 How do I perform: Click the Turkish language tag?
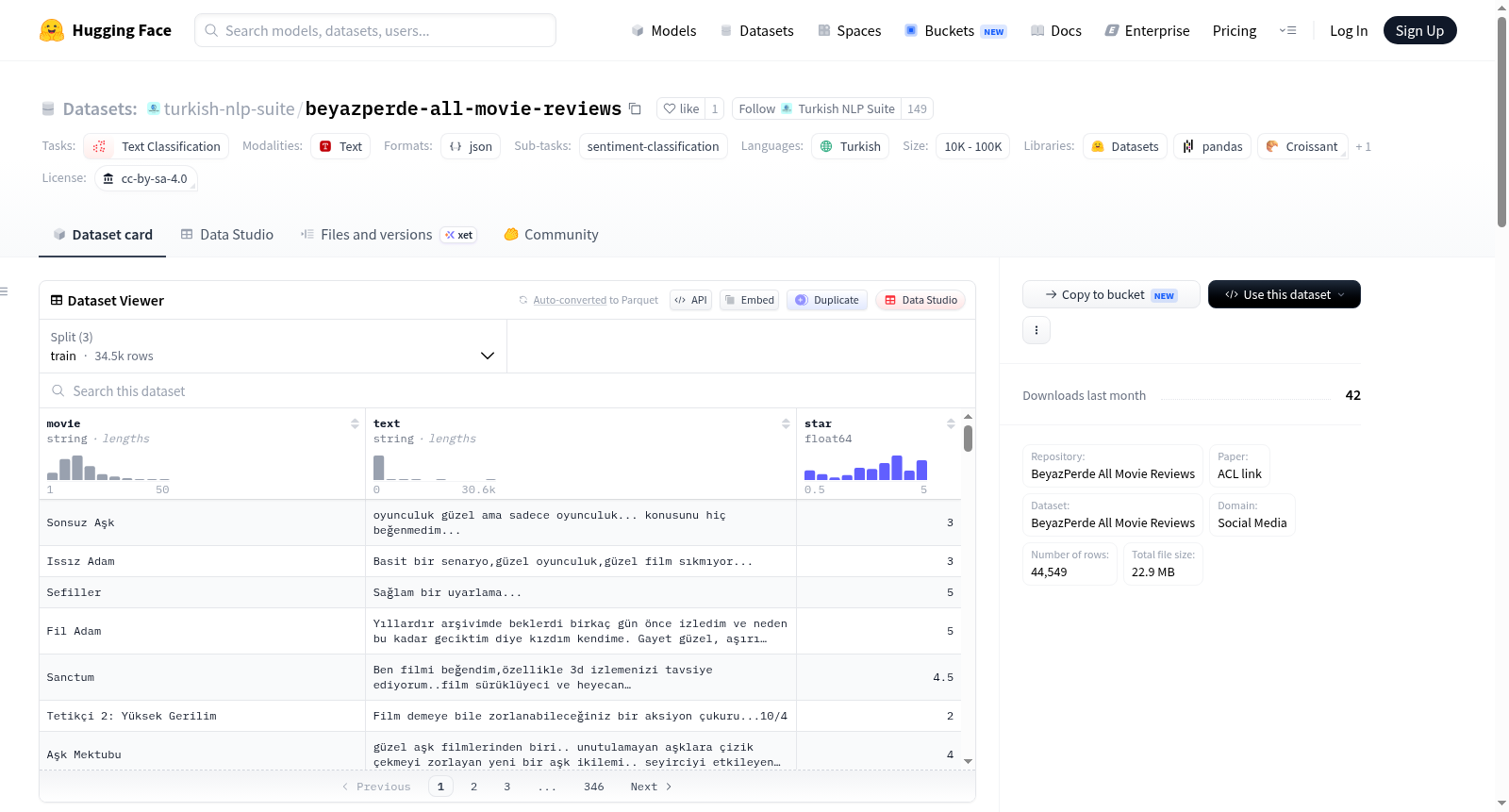[850, 146]
